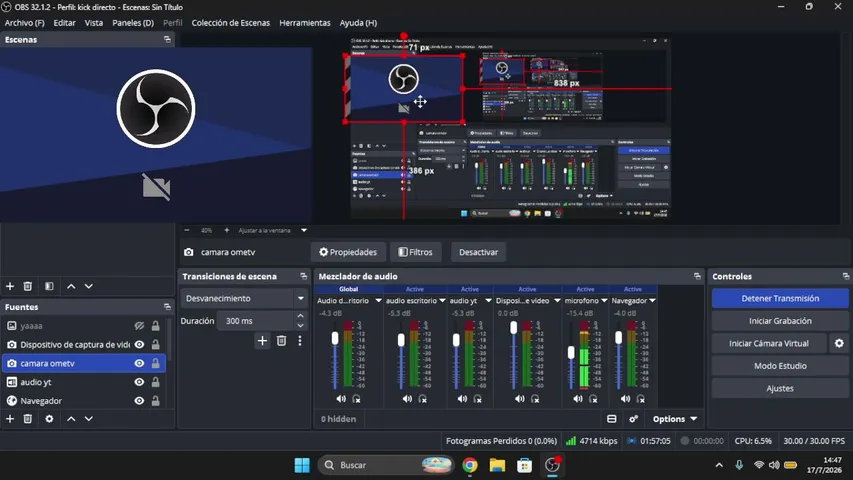
Task: Open transition properties three-dot menu
Action: coord(300,341)
